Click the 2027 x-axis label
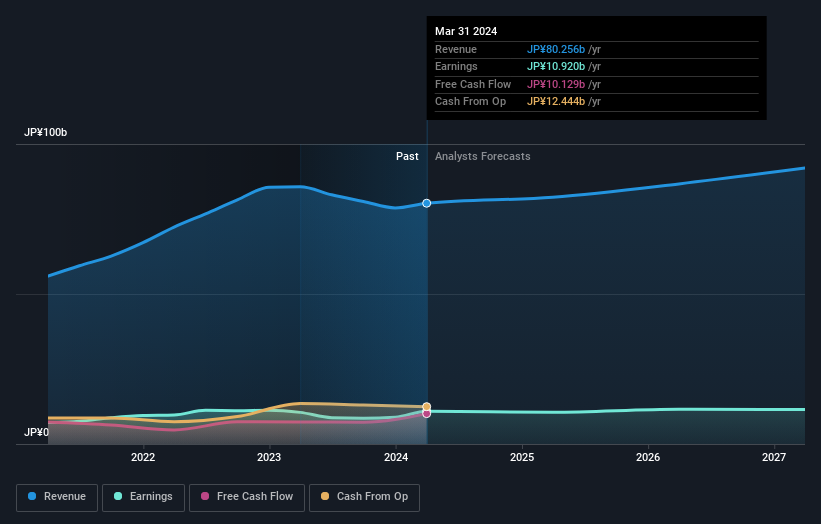821x524 pixels. (x=774, y=457)
